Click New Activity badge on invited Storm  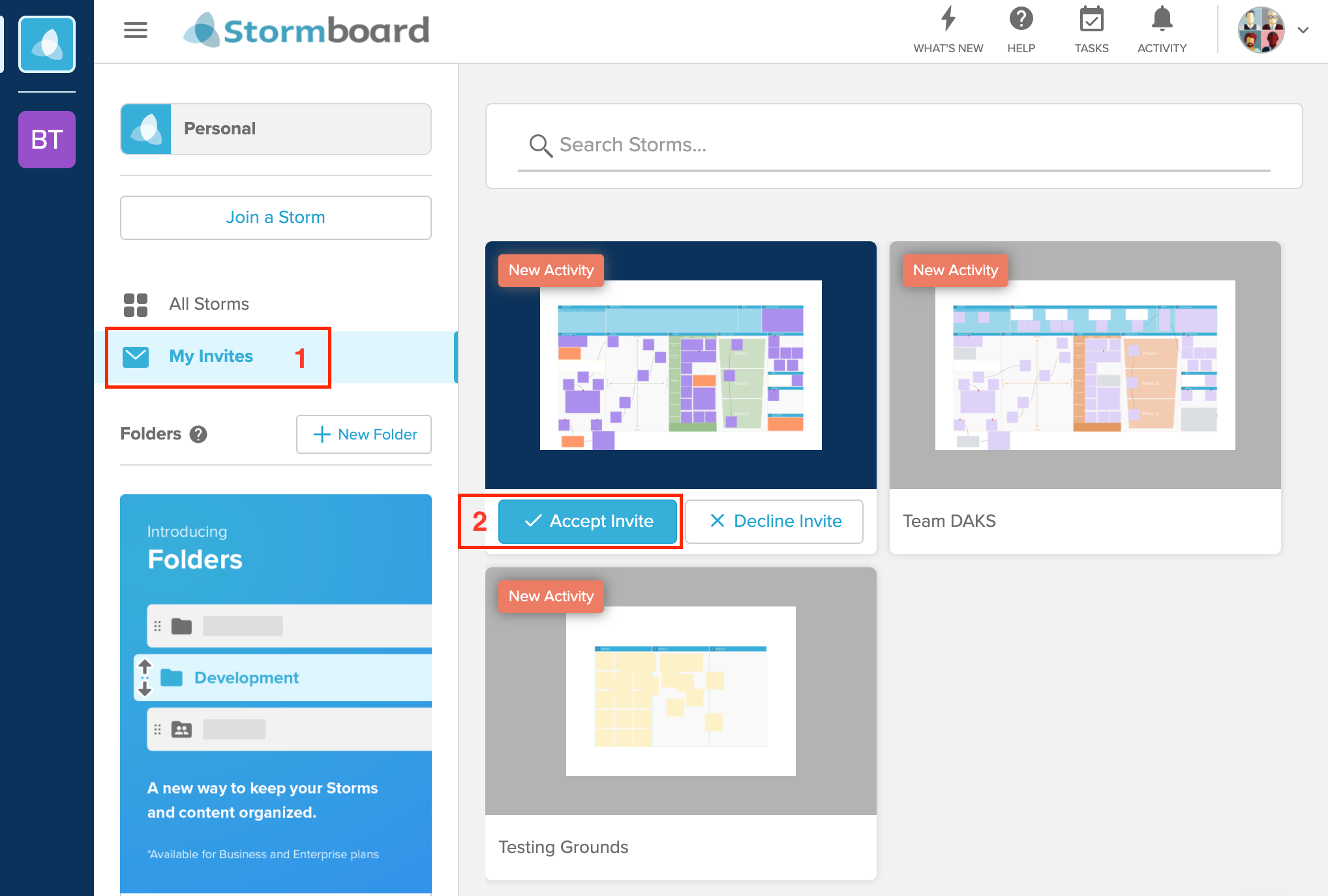[x=551, y=271]
